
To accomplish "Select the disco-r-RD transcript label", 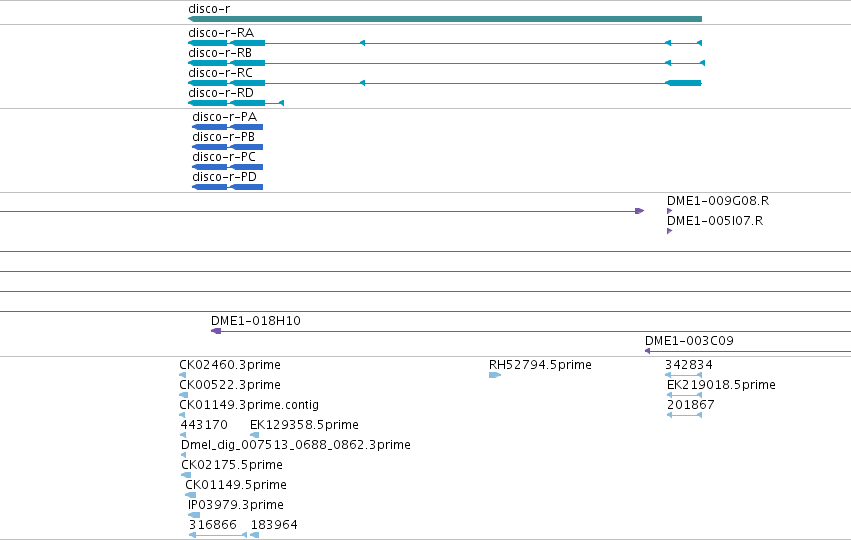I will [x=221, y=93].
